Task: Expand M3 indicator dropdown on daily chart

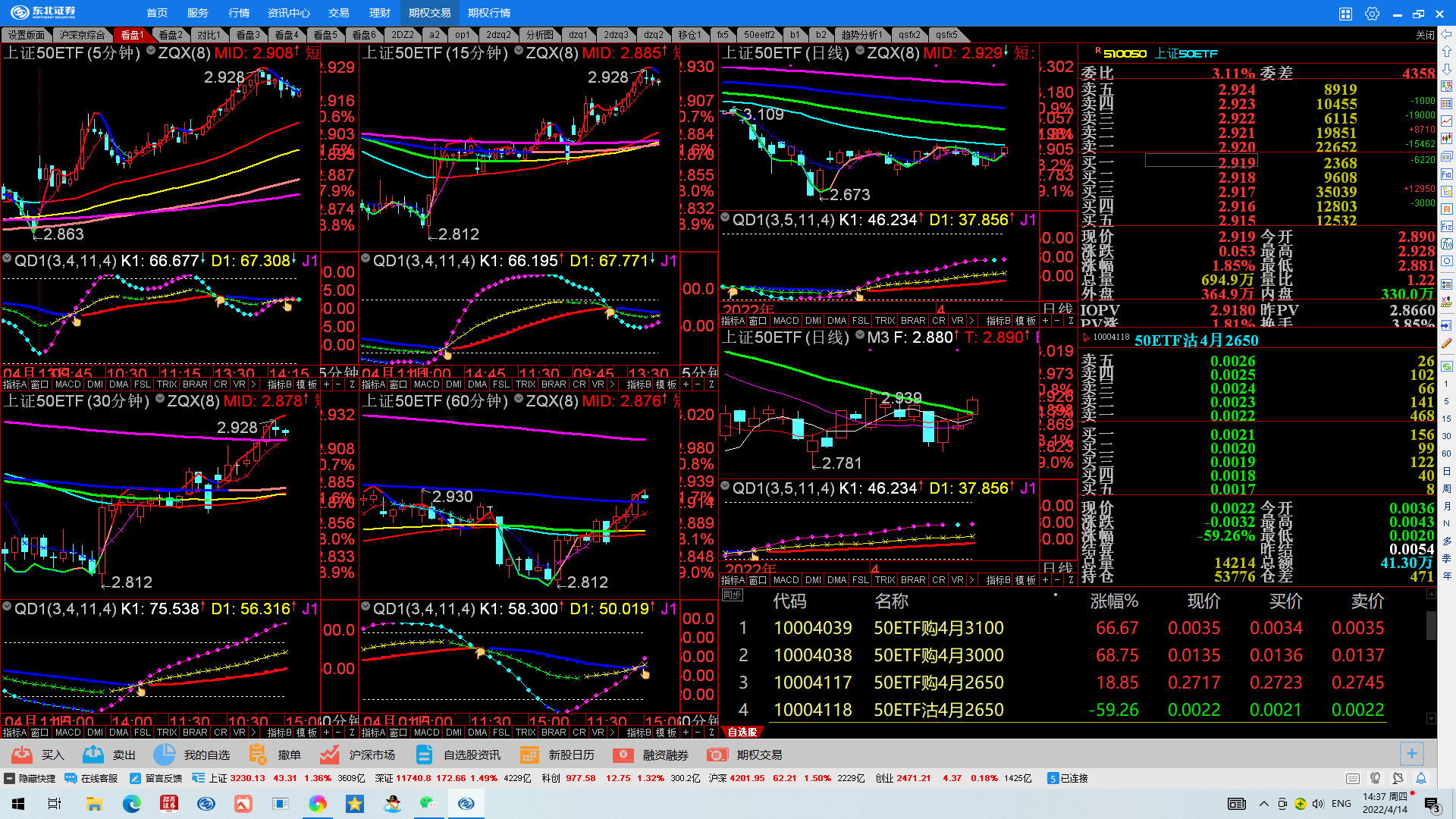Action: click(860, 334)
